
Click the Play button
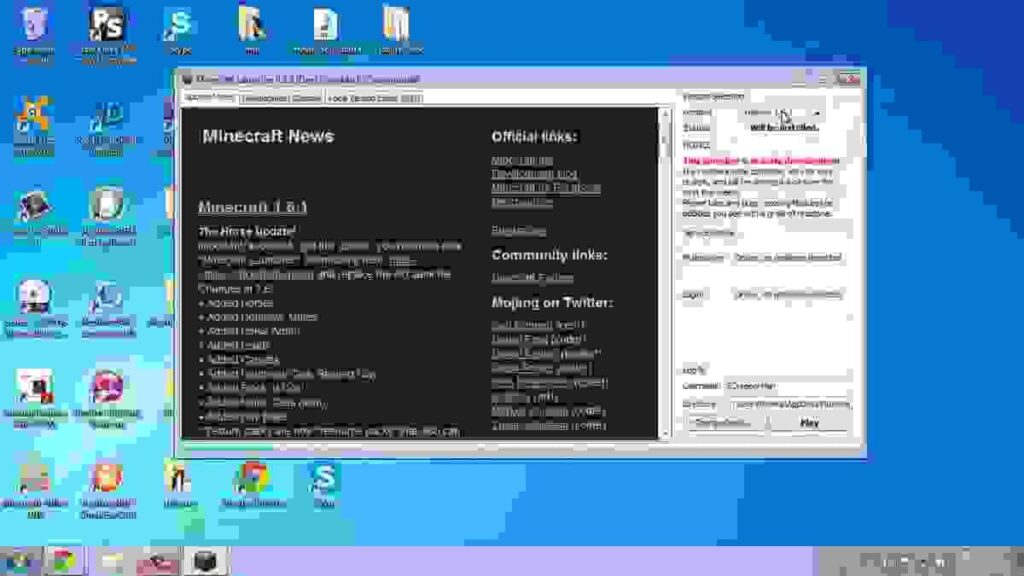809,423
